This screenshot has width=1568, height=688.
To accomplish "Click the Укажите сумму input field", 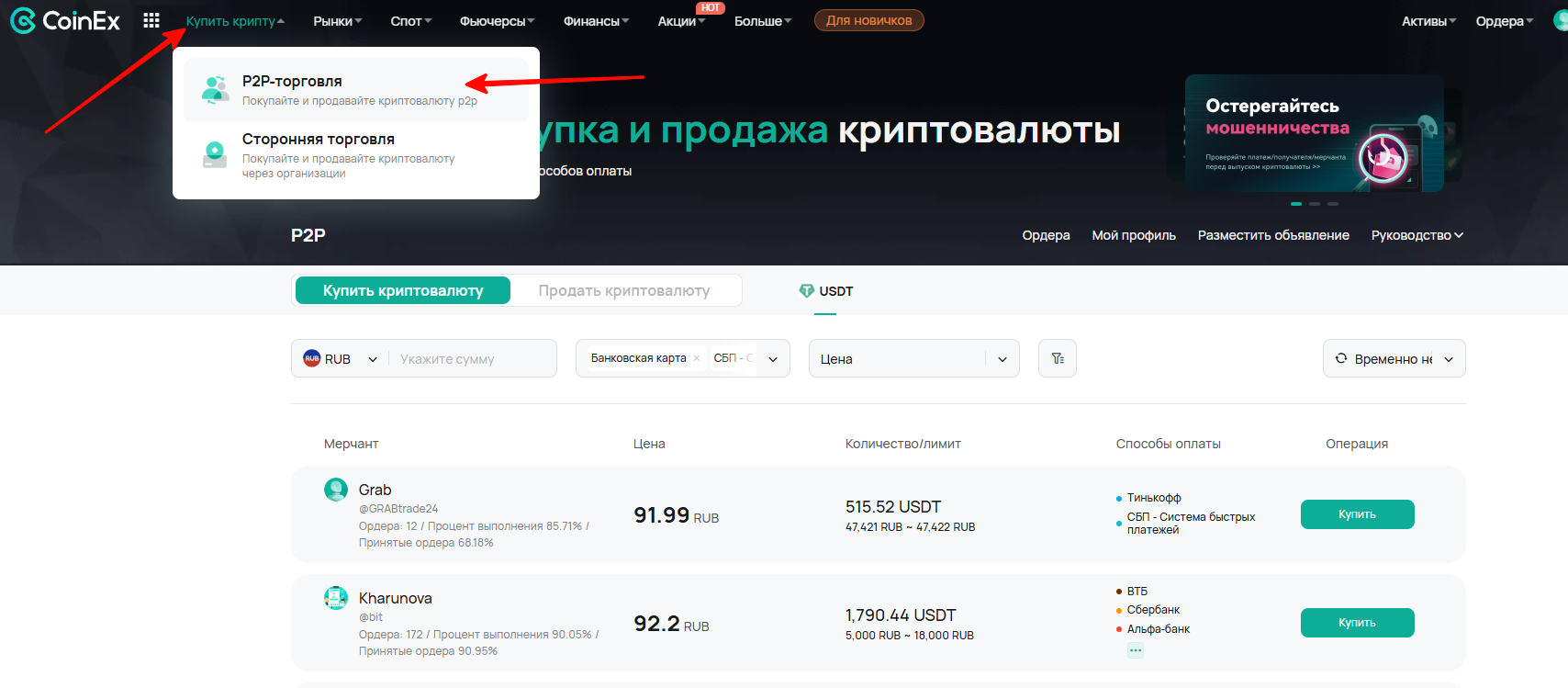I will pos(473,358).
